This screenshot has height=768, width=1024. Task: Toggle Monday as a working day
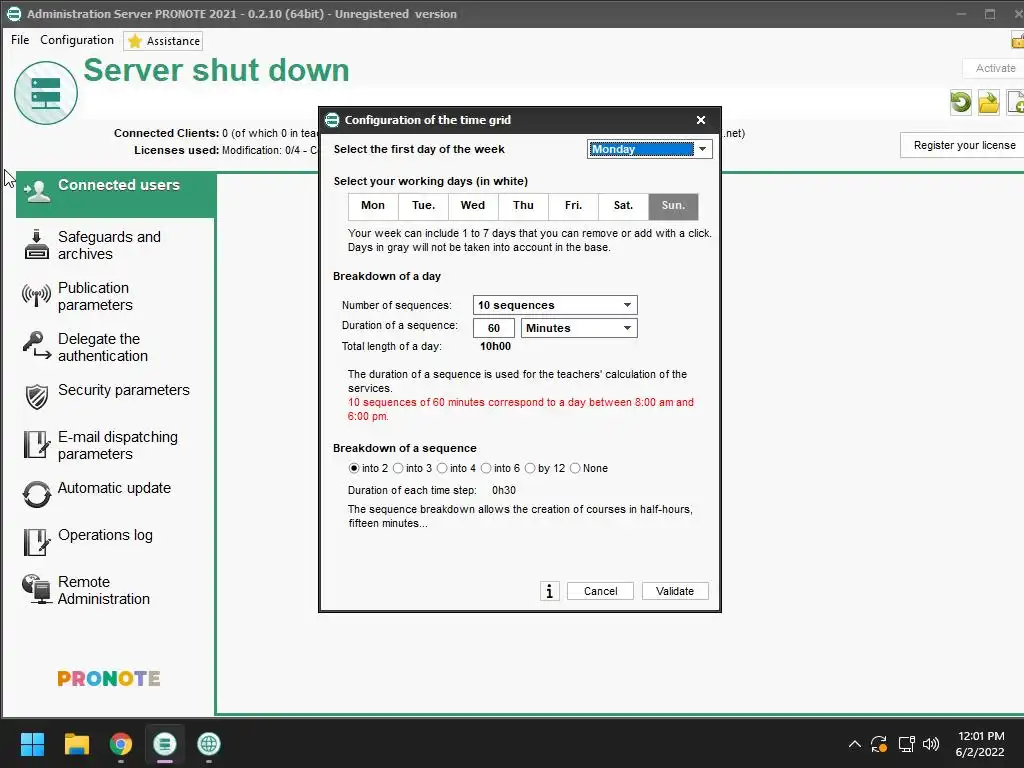(x=373, y=206)
